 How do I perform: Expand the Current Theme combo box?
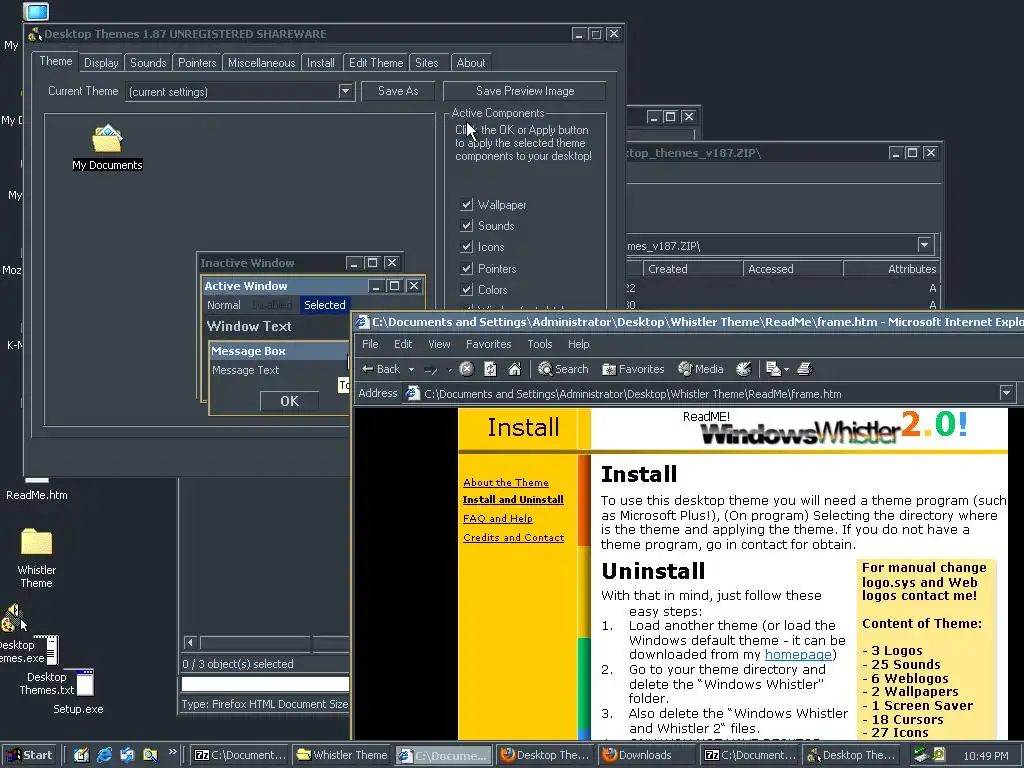point(345,91)
